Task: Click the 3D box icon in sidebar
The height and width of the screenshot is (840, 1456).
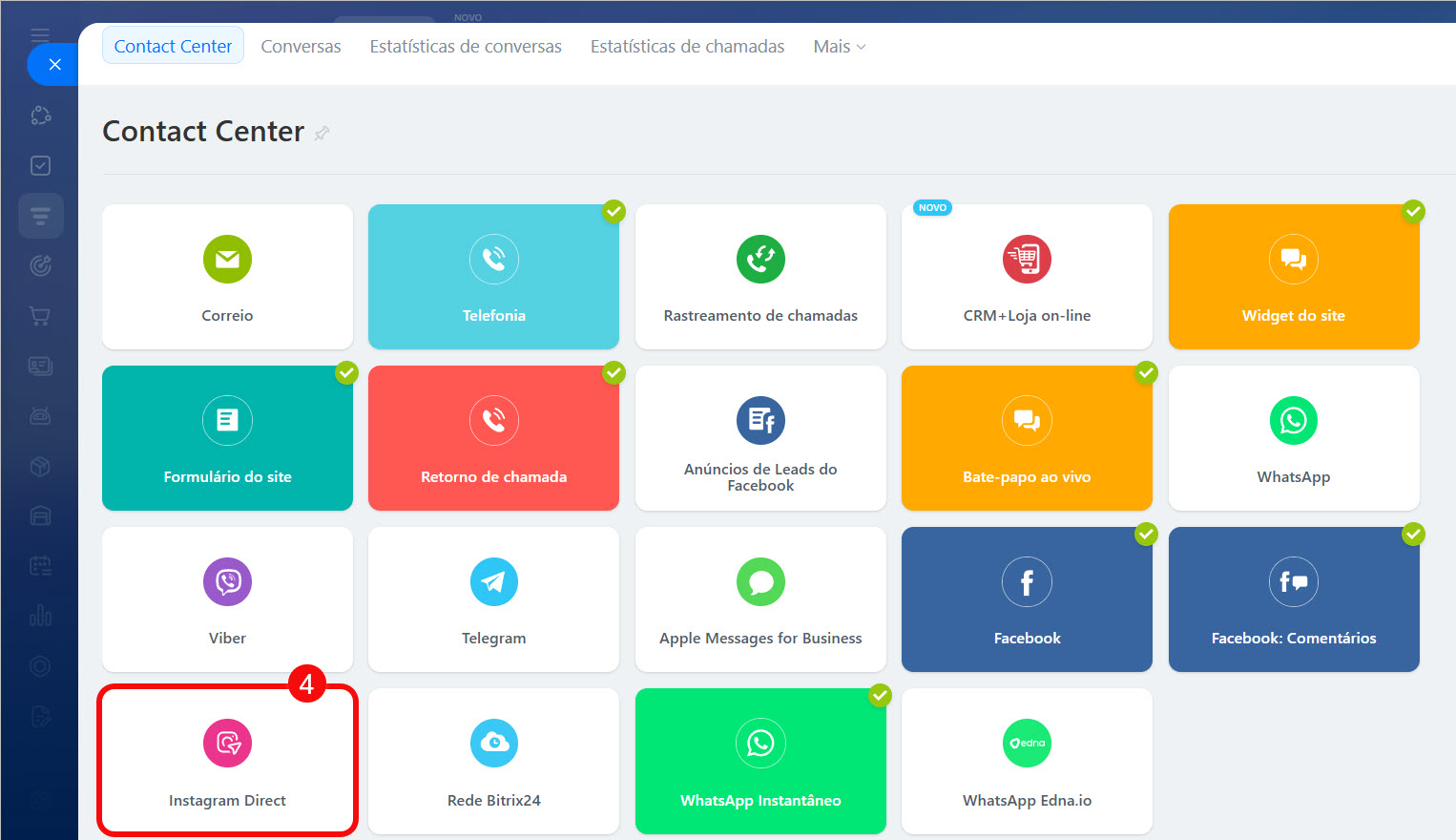Action: (x=40, y=466)
